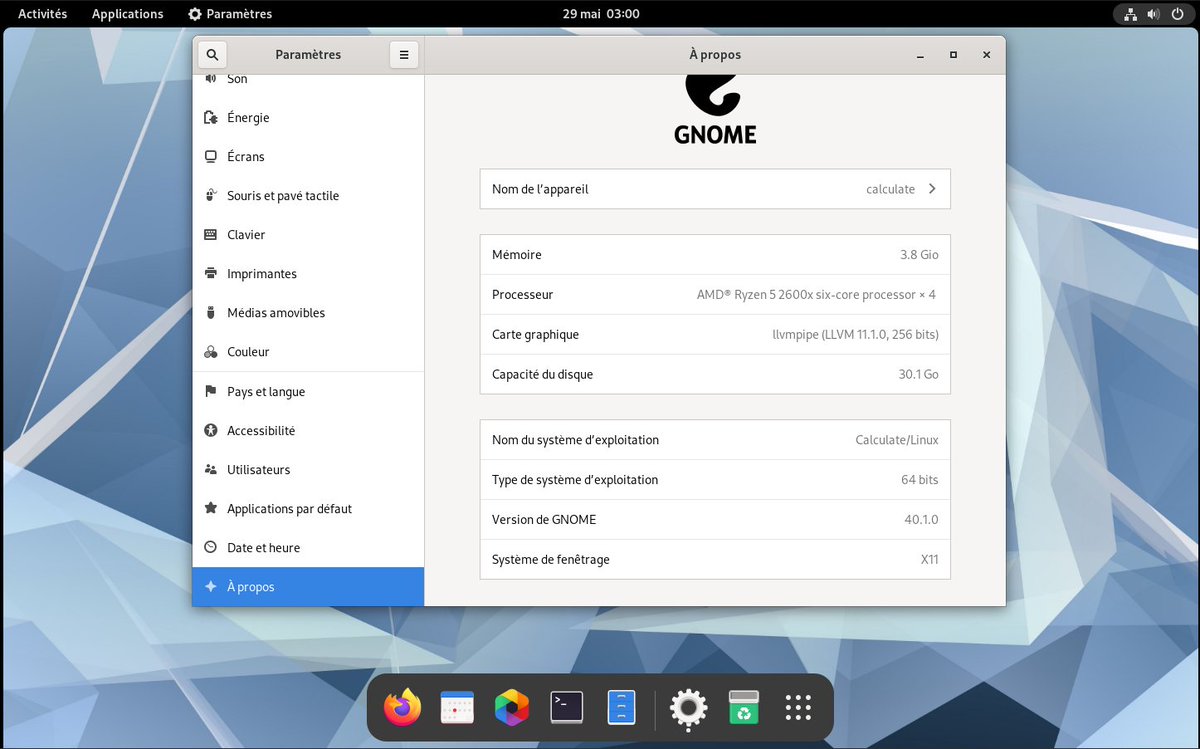The height and width of the screenshot is (749, 1200).
Task: Minimize the Paramètres window
Action: pos(920,55)
